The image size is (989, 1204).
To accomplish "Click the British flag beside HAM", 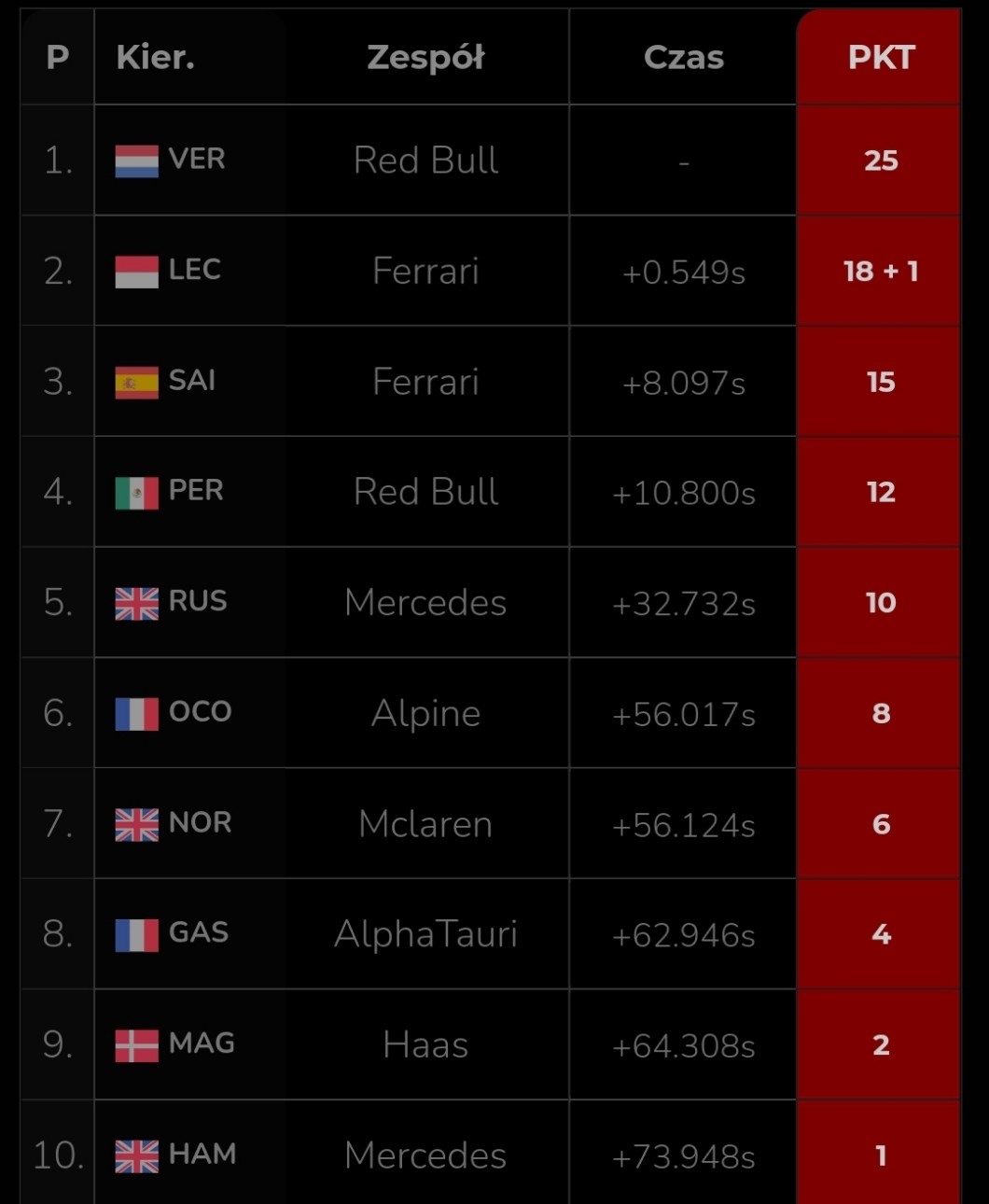I will [136, 1156].
